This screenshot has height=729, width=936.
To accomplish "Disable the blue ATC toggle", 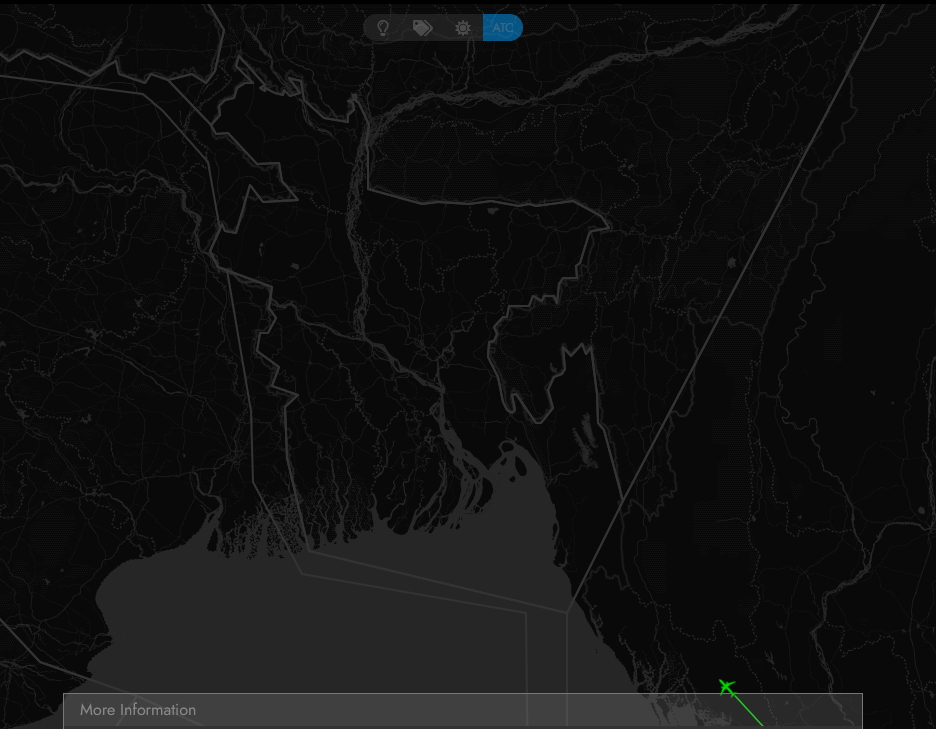I will click(x=502, y=28).
